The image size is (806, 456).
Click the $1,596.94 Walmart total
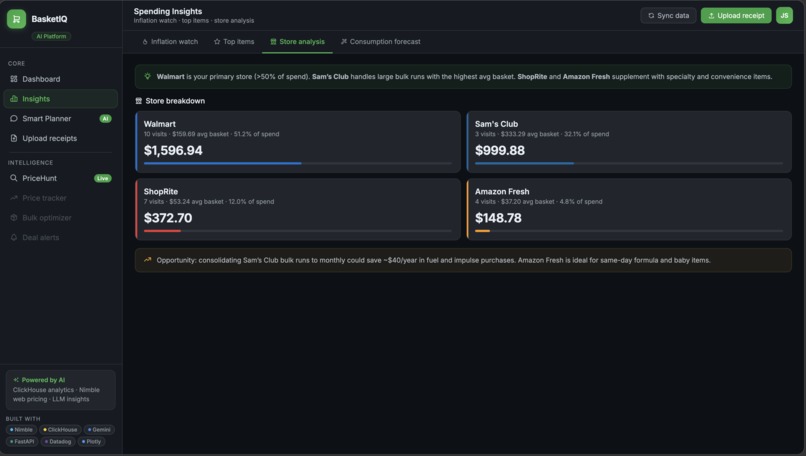point(173,151)
